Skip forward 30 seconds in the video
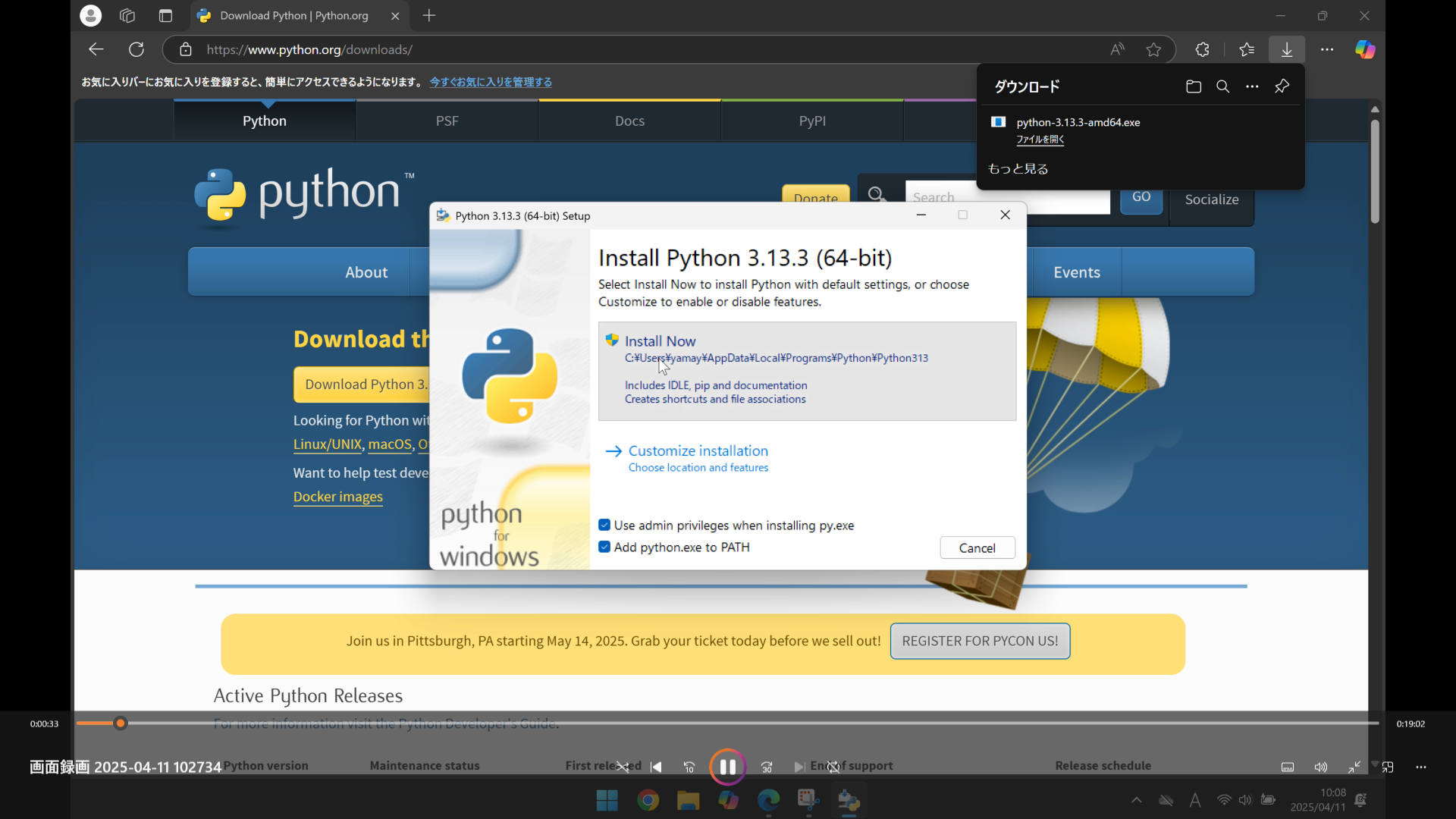This screenshot has height=819, width=1456. tap(767, 767)
